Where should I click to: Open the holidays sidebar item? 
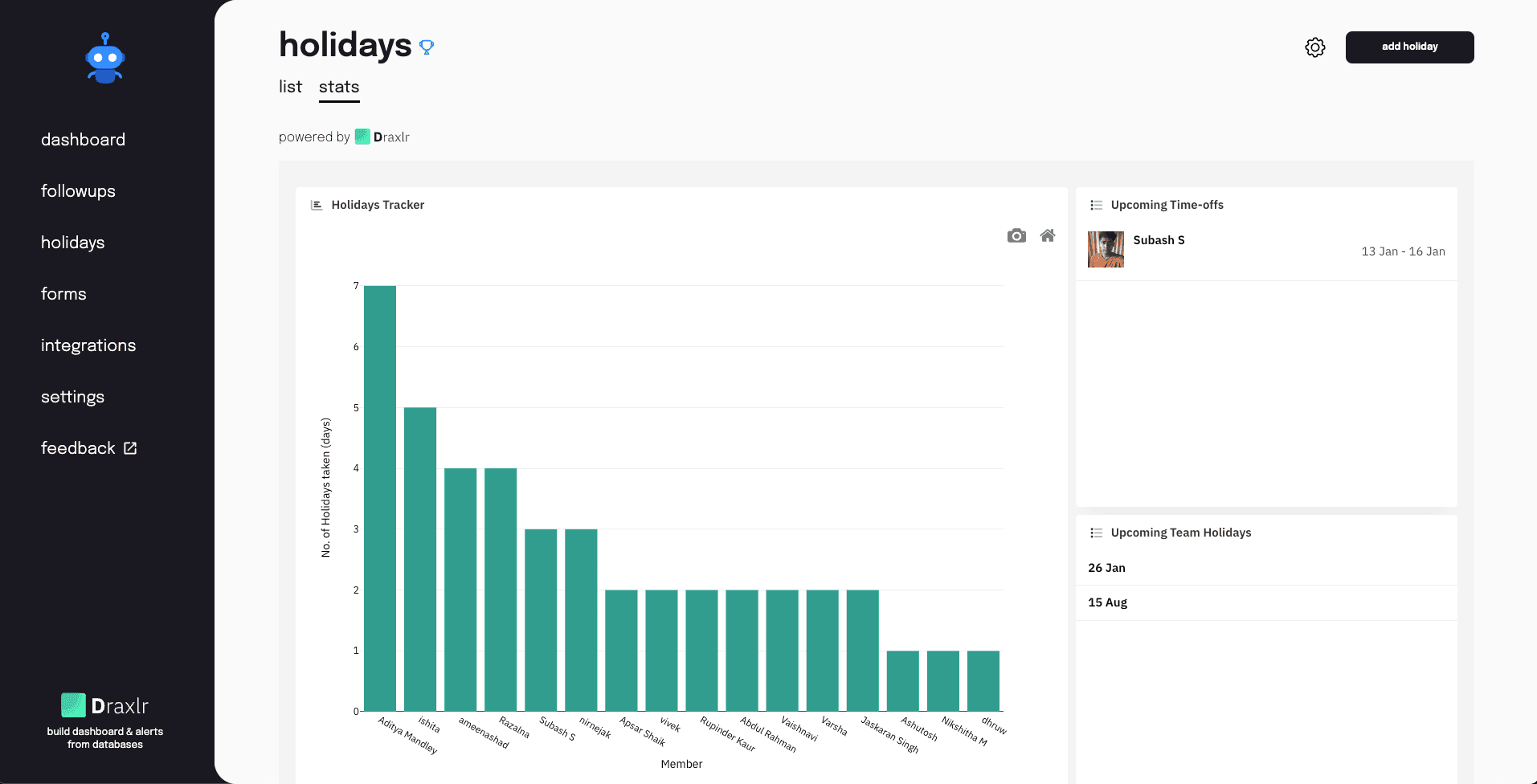click(x=72, y=243)
